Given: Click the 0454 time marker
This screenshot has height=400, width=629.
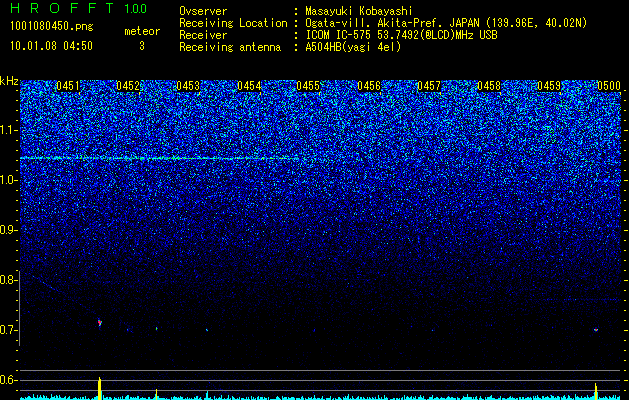Looking at the screenshot, I should click(249, 86).
